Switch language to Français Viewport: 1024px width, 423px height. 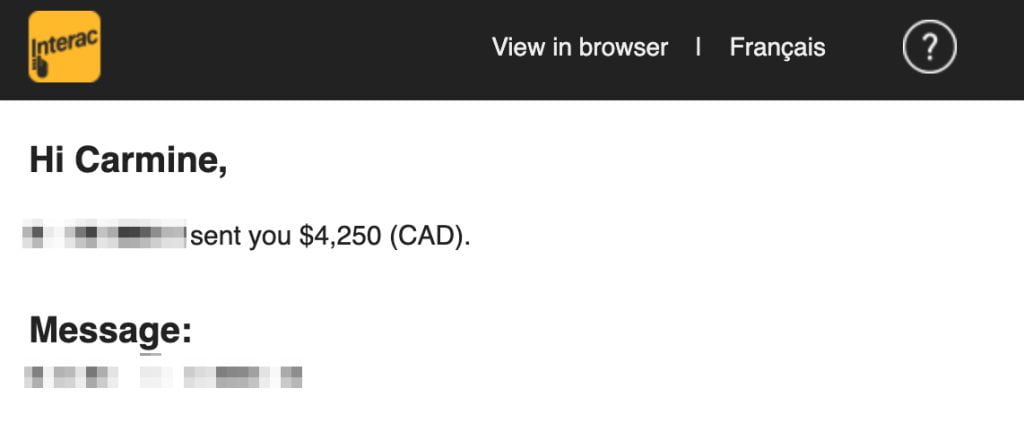coord(777,47)
